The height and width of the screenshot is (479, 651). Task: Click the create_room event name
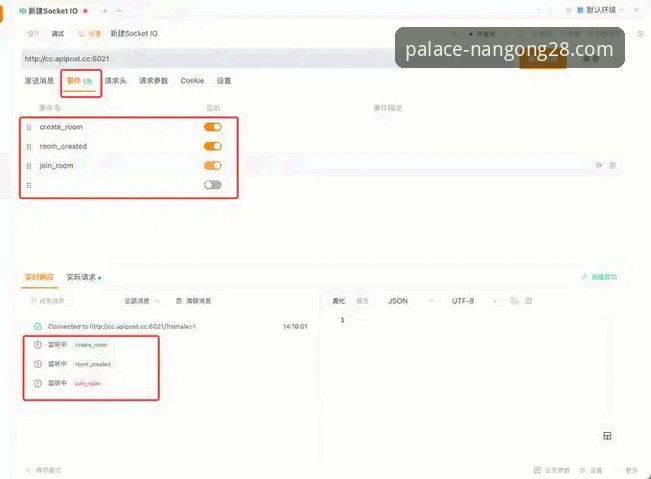61,127
